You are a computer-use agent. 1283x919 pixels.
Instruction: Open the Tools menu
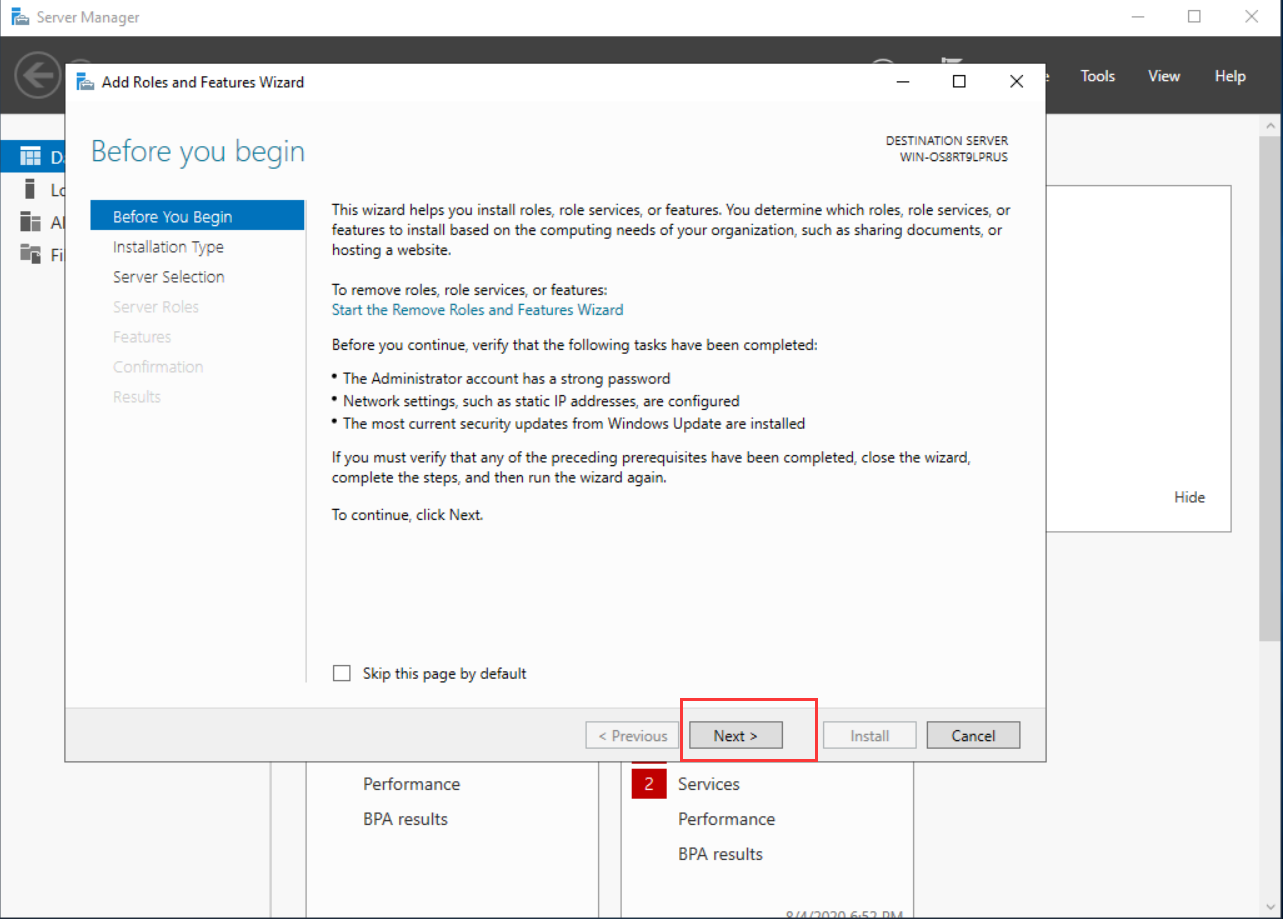tap(1097, 76)
